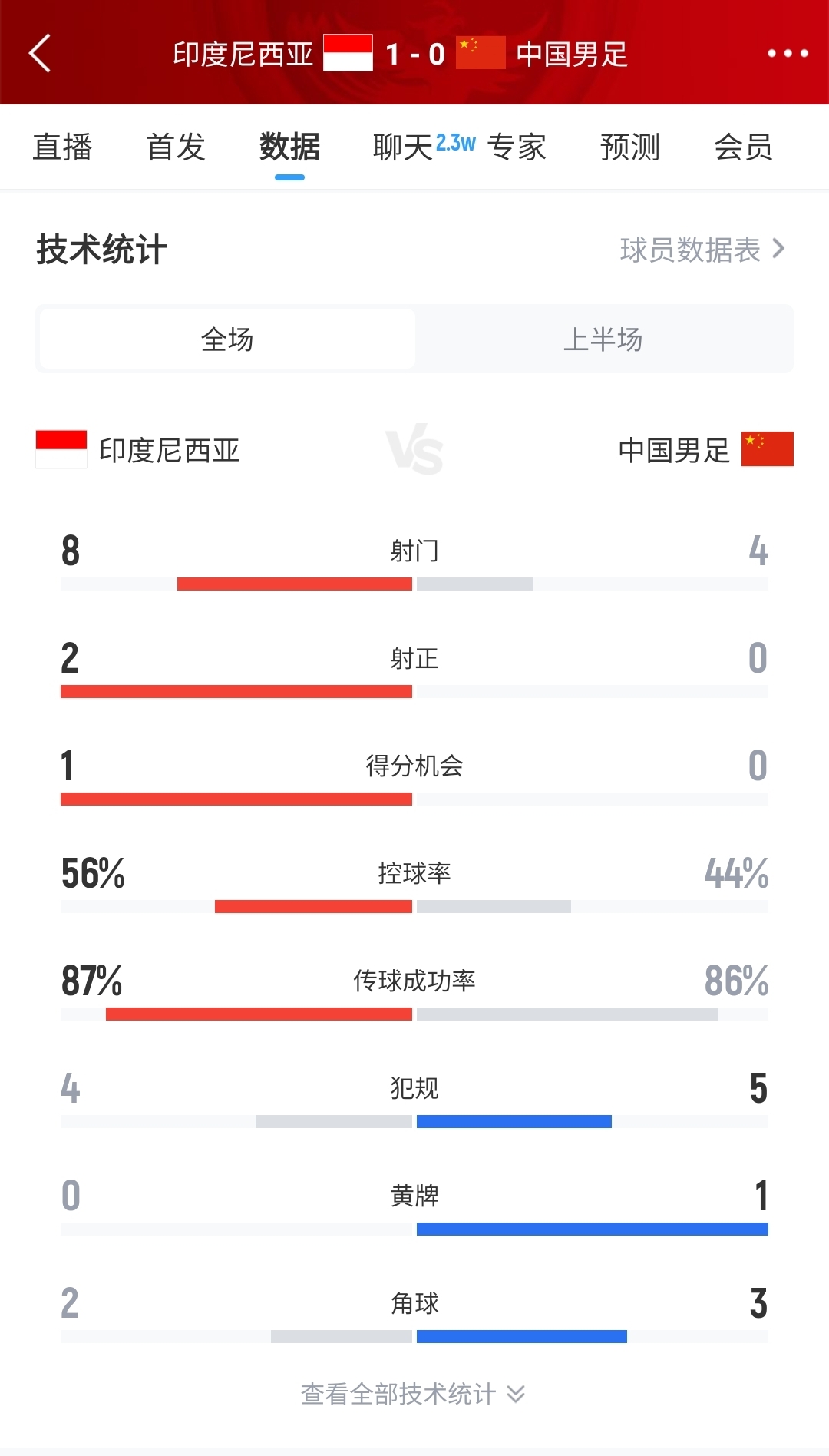This screenshot has height=1456, width=829.
Task: Switch to the 全场 full-match stats
Action: pos(227,339)
